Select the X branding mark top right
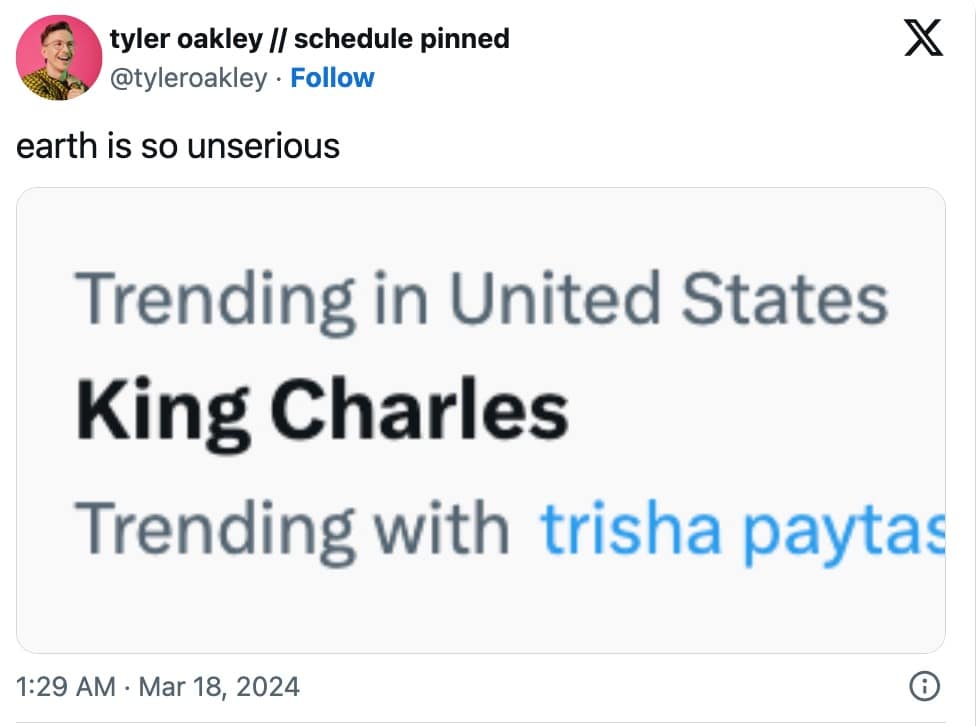Viewport: 976px width, 726px height. point(924,38)
